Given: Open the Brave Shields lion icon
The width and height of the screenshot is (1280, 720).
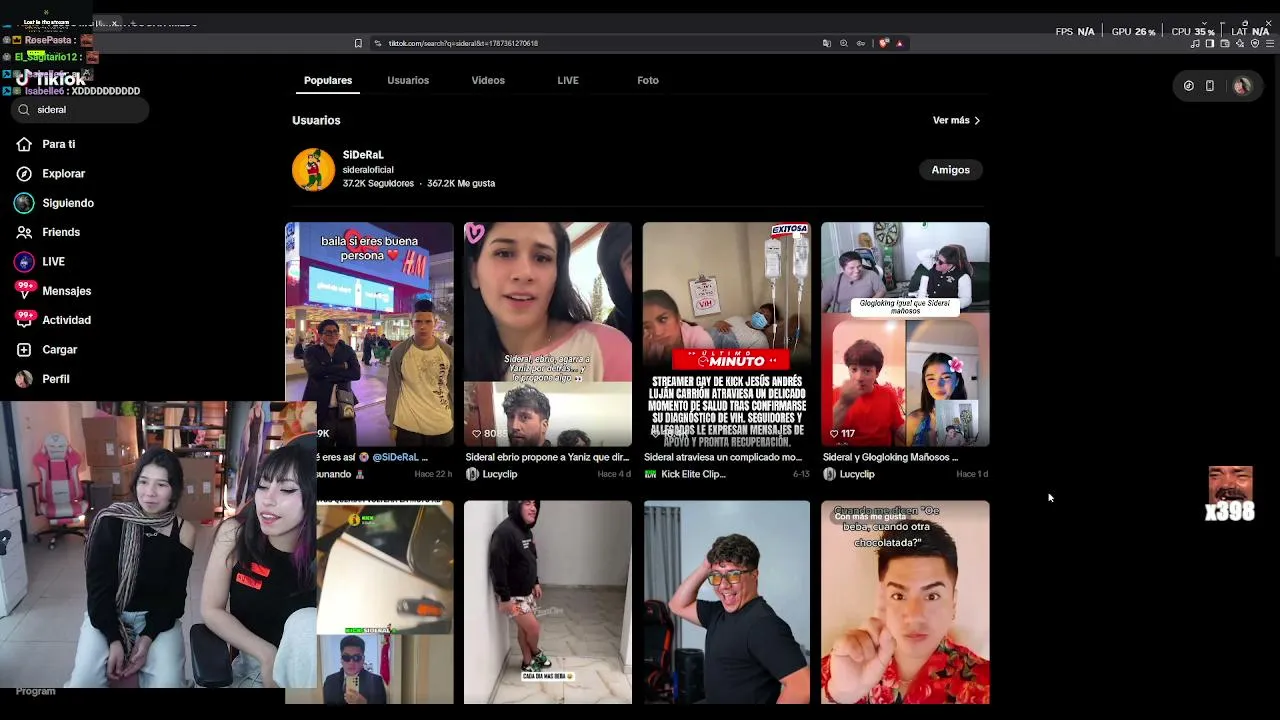Looking at the screenshot, I should click(883, 43).
